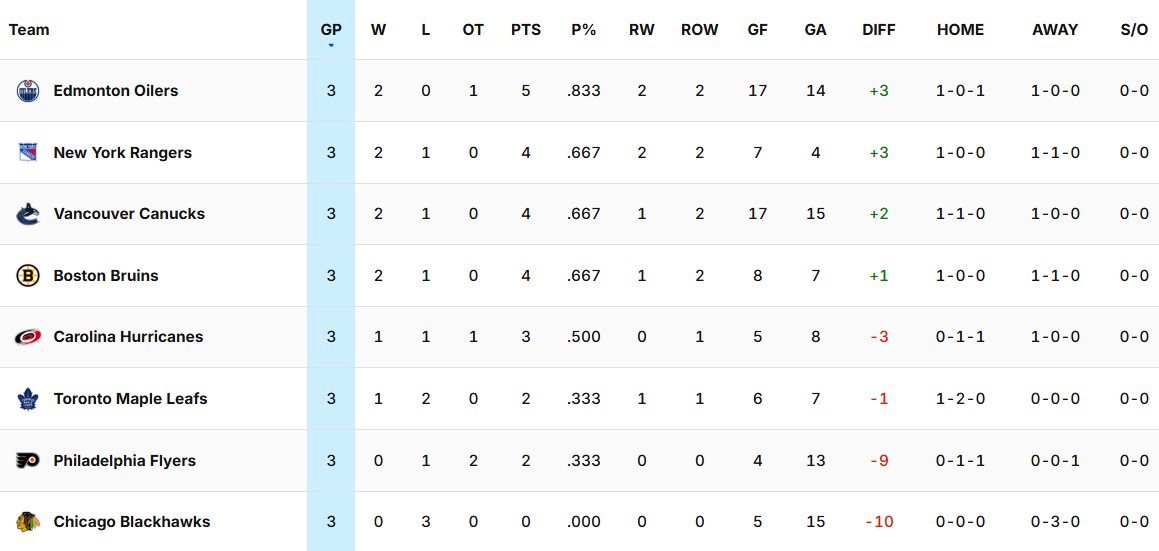
Task: Click the New York Rangers logo icon
Action: click(x=27, y=152)
